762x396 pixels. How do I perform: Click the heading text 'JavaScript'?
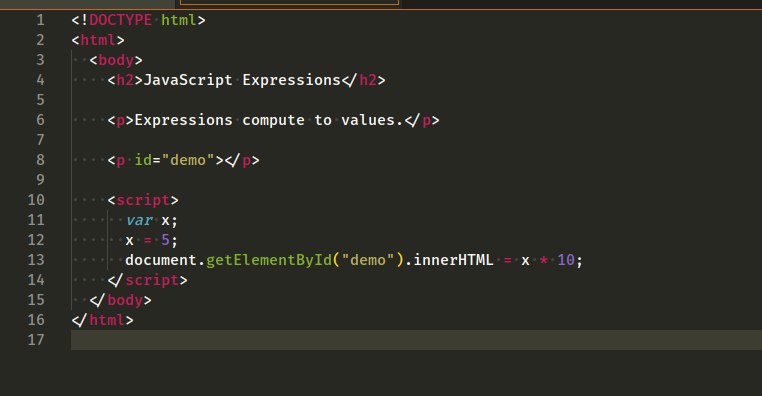click(188, 80)
